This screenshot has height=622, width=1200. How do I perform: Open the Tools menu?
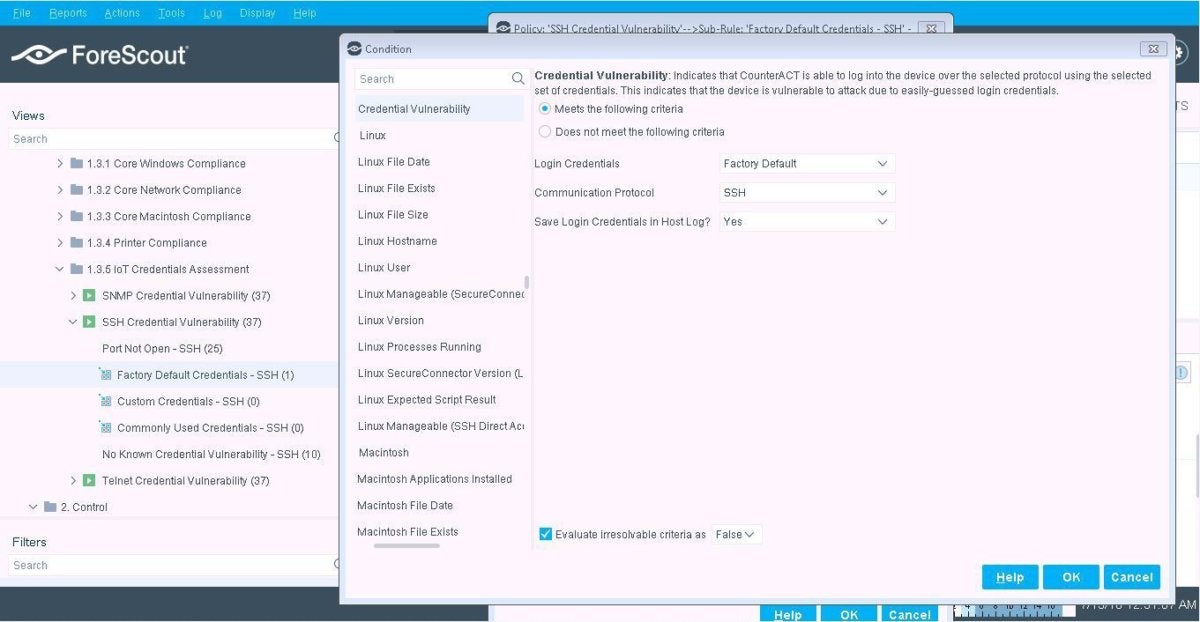171,13
